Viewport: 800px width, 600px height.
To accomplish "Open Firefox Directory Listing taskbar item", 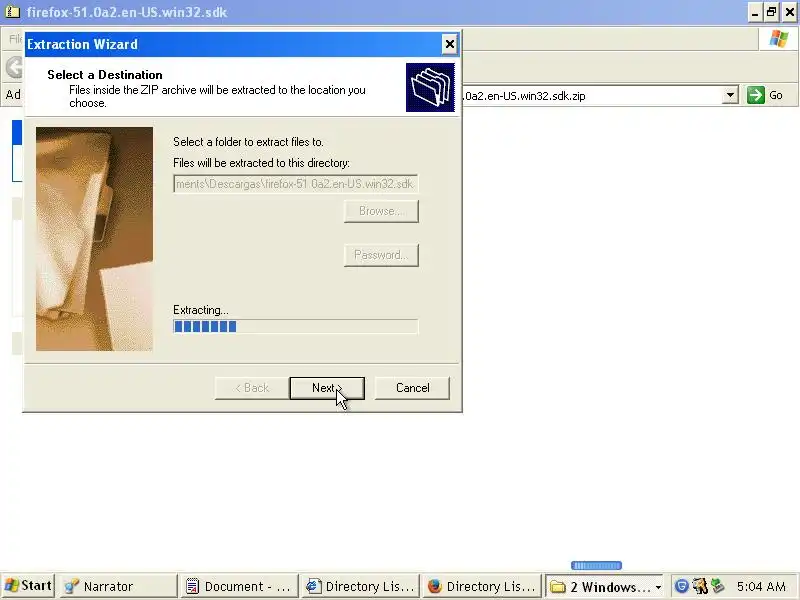I will click(481, 586).
